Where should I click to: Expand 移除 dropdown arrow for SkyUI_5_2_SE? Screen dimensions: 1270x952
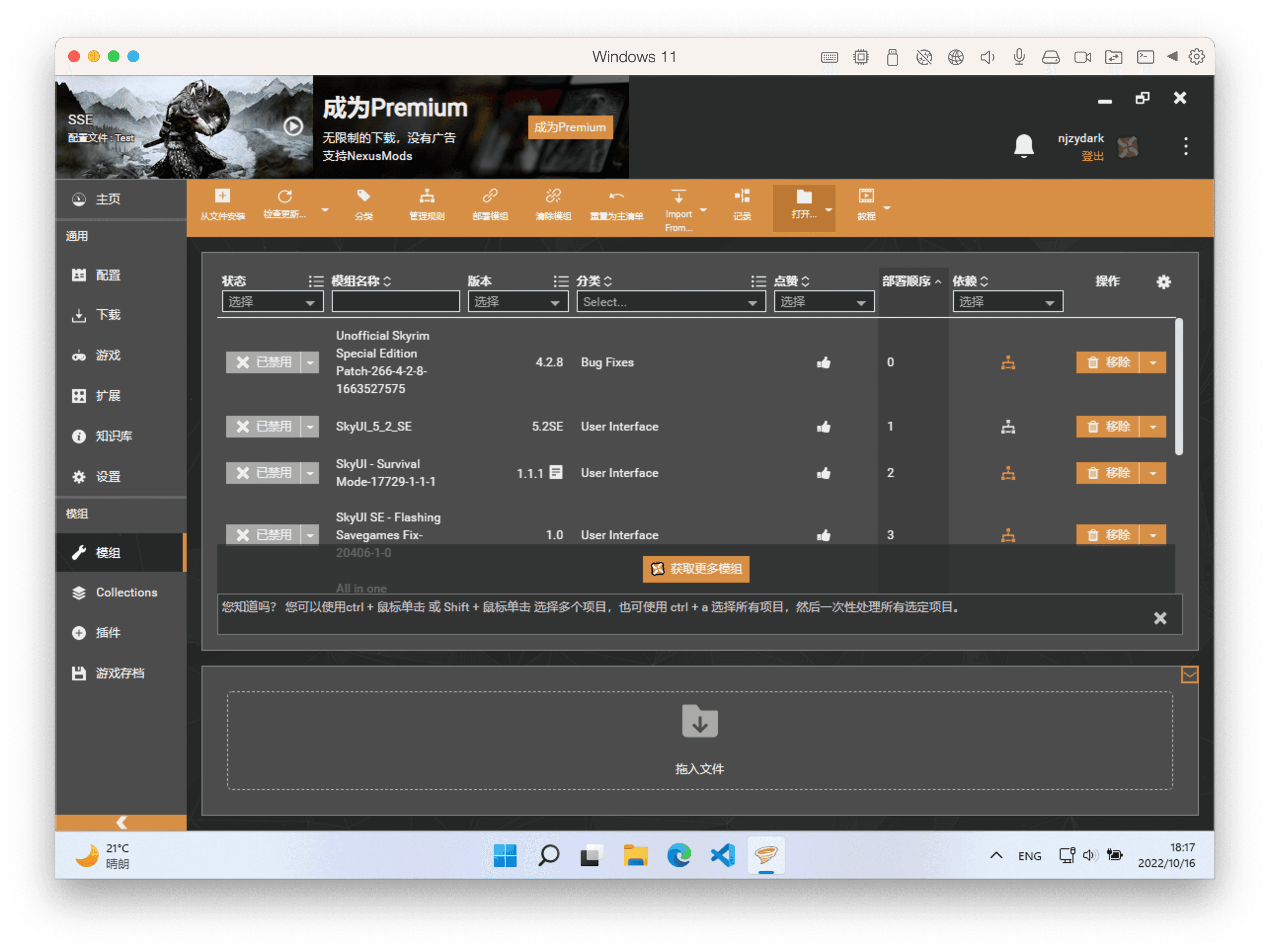(x=1153, y=427)
